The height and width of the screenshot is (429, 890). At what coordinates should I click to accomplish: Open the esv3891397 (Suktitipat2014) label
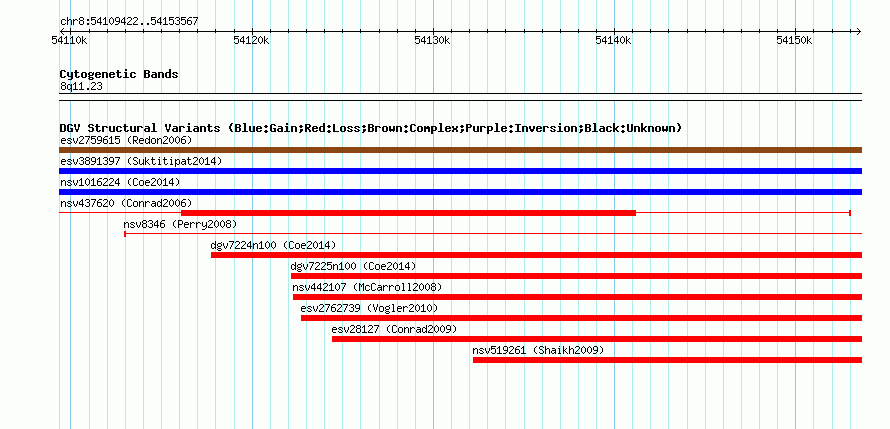tap(141, 161)
